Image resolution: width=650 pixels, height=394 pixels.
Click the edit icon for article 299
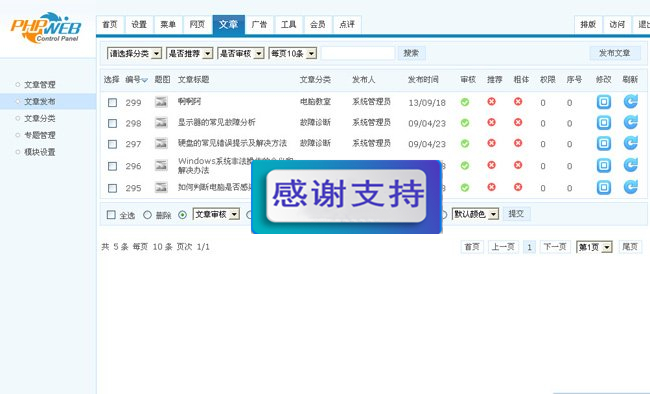click(604, 102)
